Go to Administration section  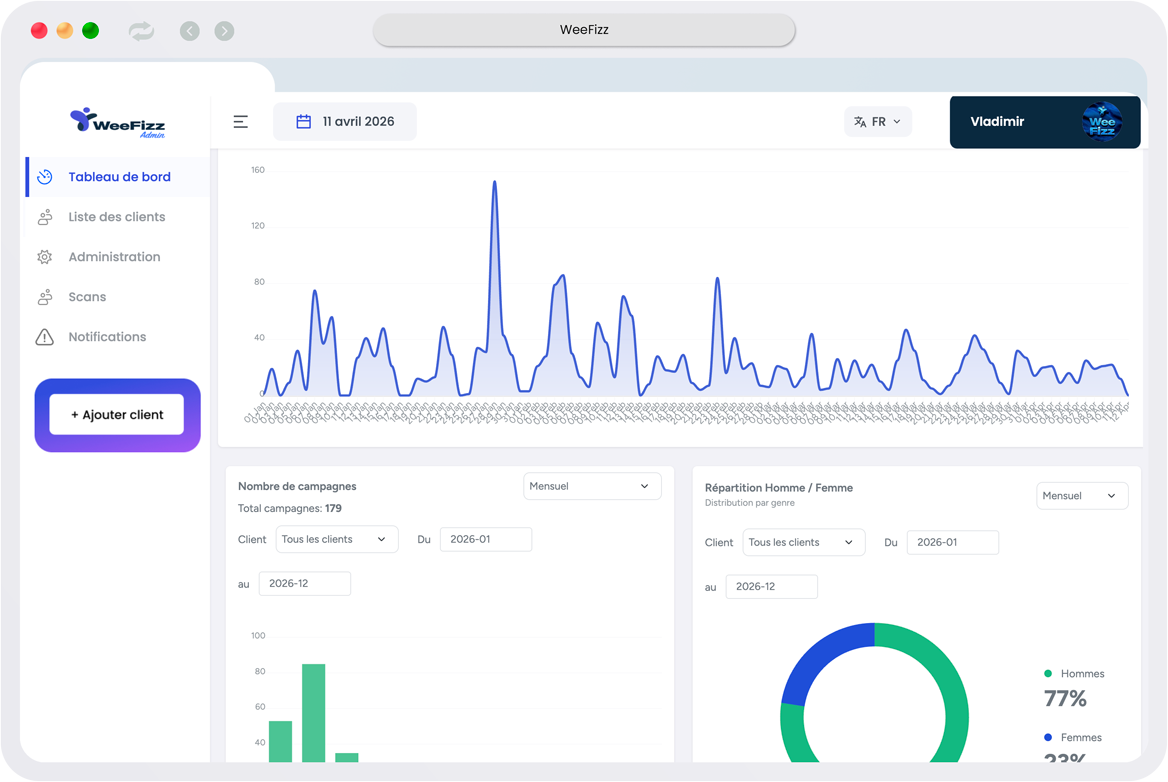tap(114, 257)
